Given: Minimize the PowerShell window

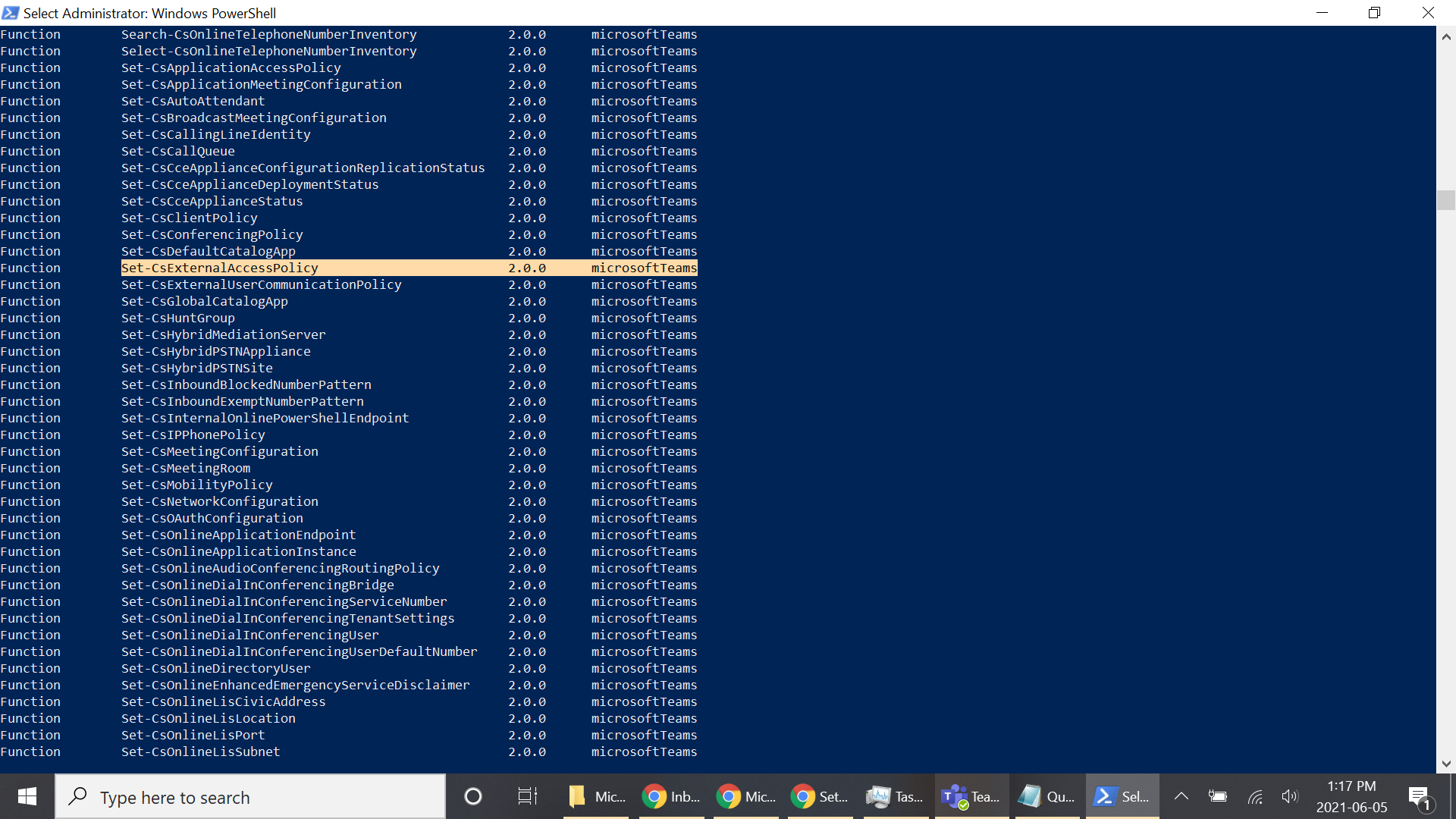Looking at the screenshot, I should pyautogui.click(x=1322, y=13).
